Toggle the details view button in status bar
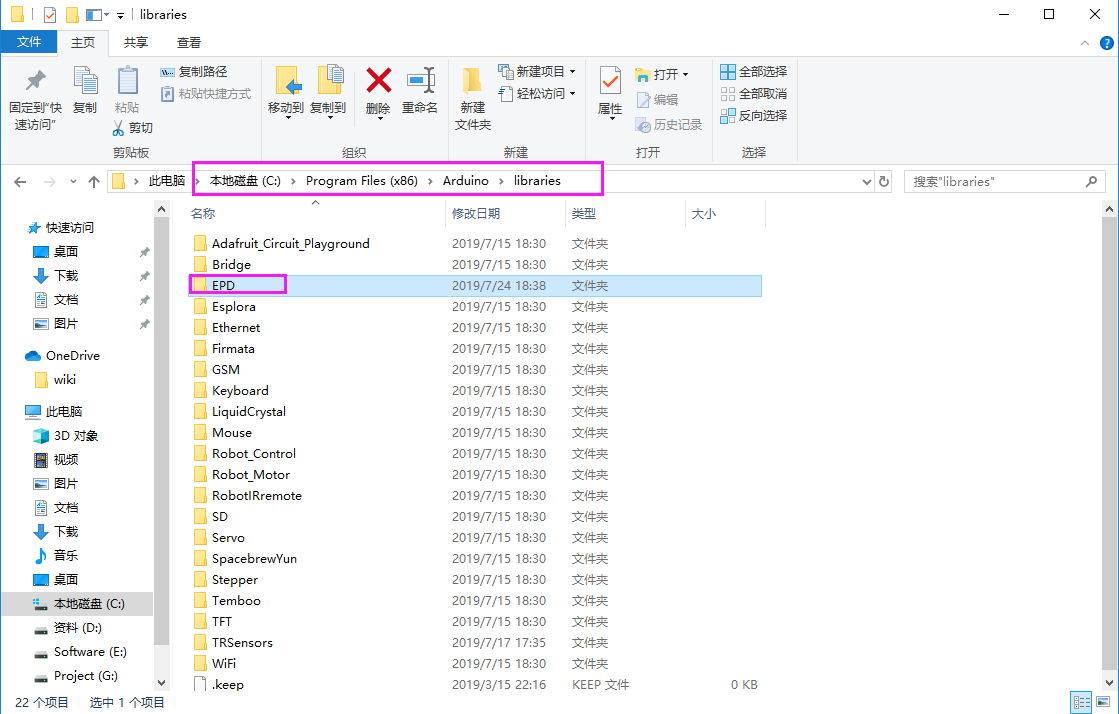The image size is (1119, 714). click(x=1081, y=702)
